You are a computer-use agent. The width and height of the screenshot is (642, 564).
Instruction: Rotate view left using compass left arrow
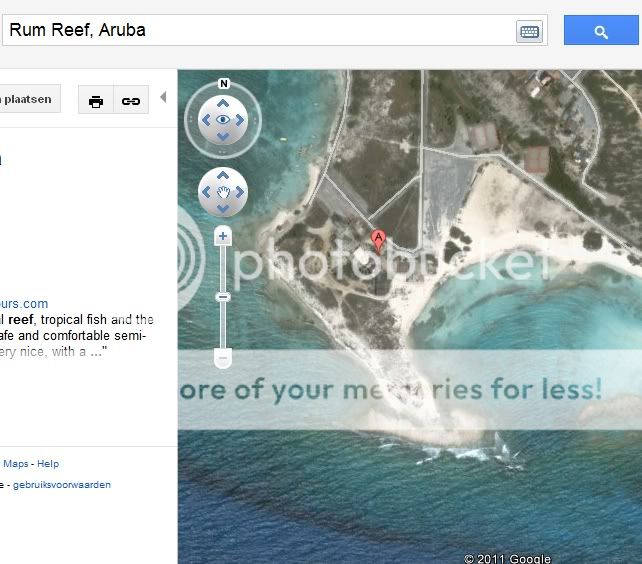[205, 120]
